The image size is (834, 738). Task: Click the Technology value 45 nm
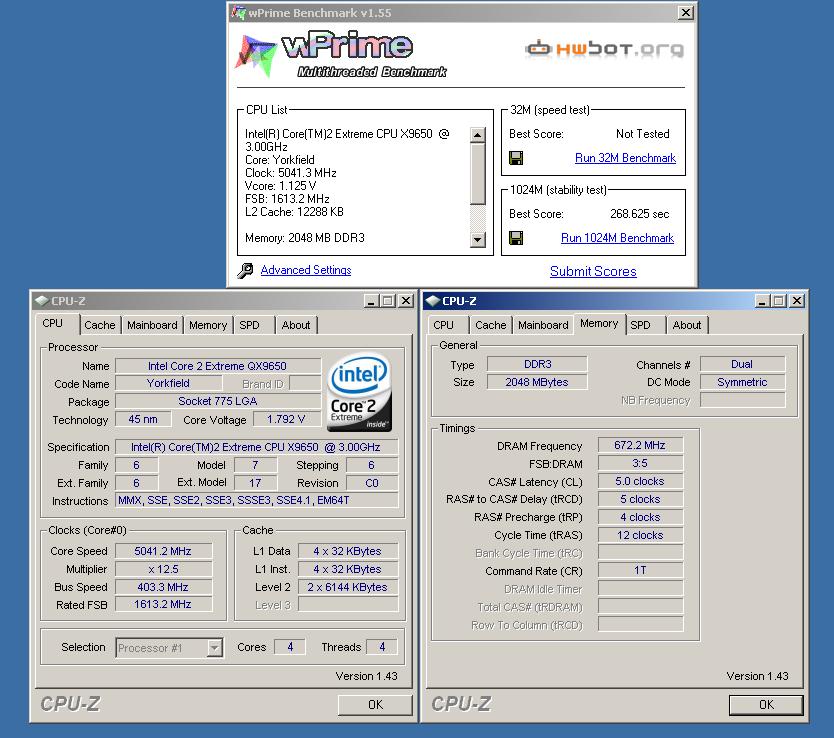tap(143, 419)
